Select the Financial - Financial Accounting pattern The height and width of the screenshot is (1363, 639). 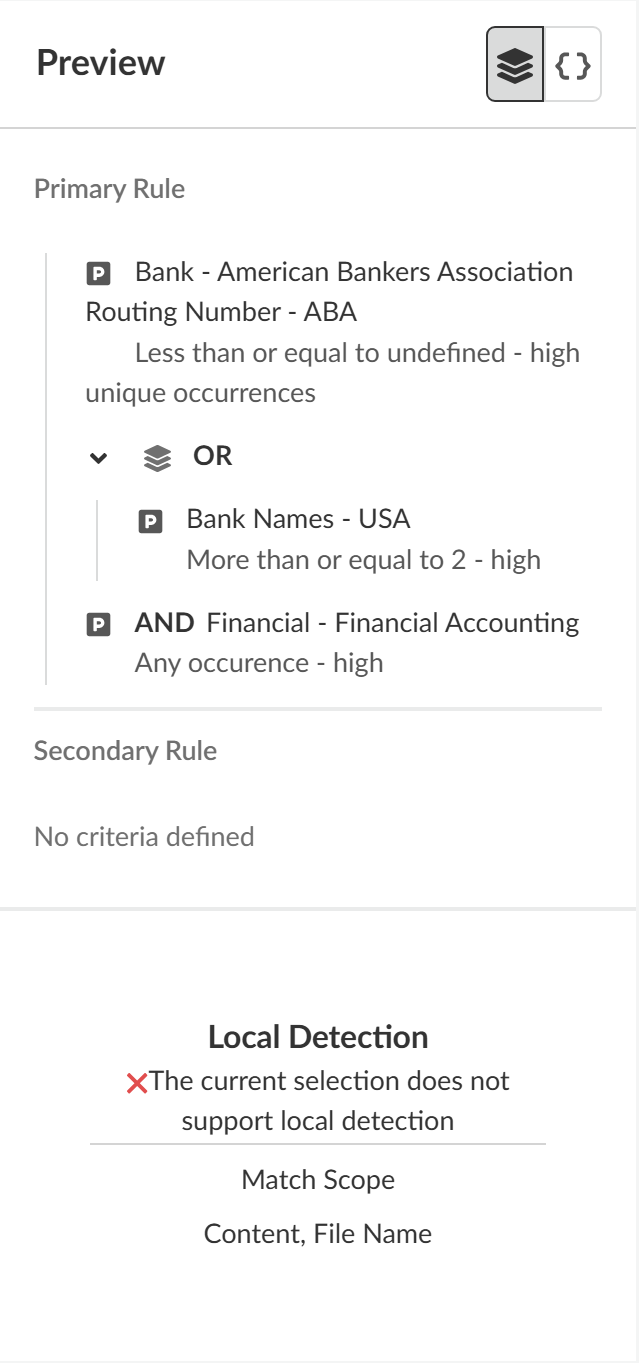pos(392,623)
